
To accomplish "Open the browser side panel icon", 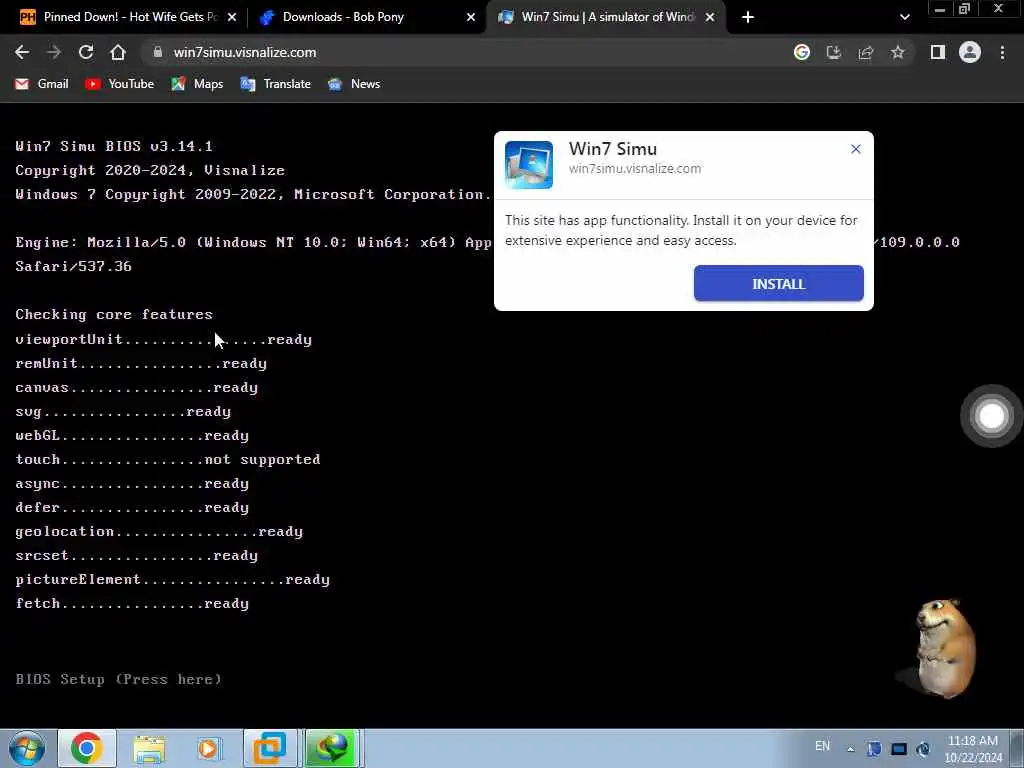I will tap(938, 52).
